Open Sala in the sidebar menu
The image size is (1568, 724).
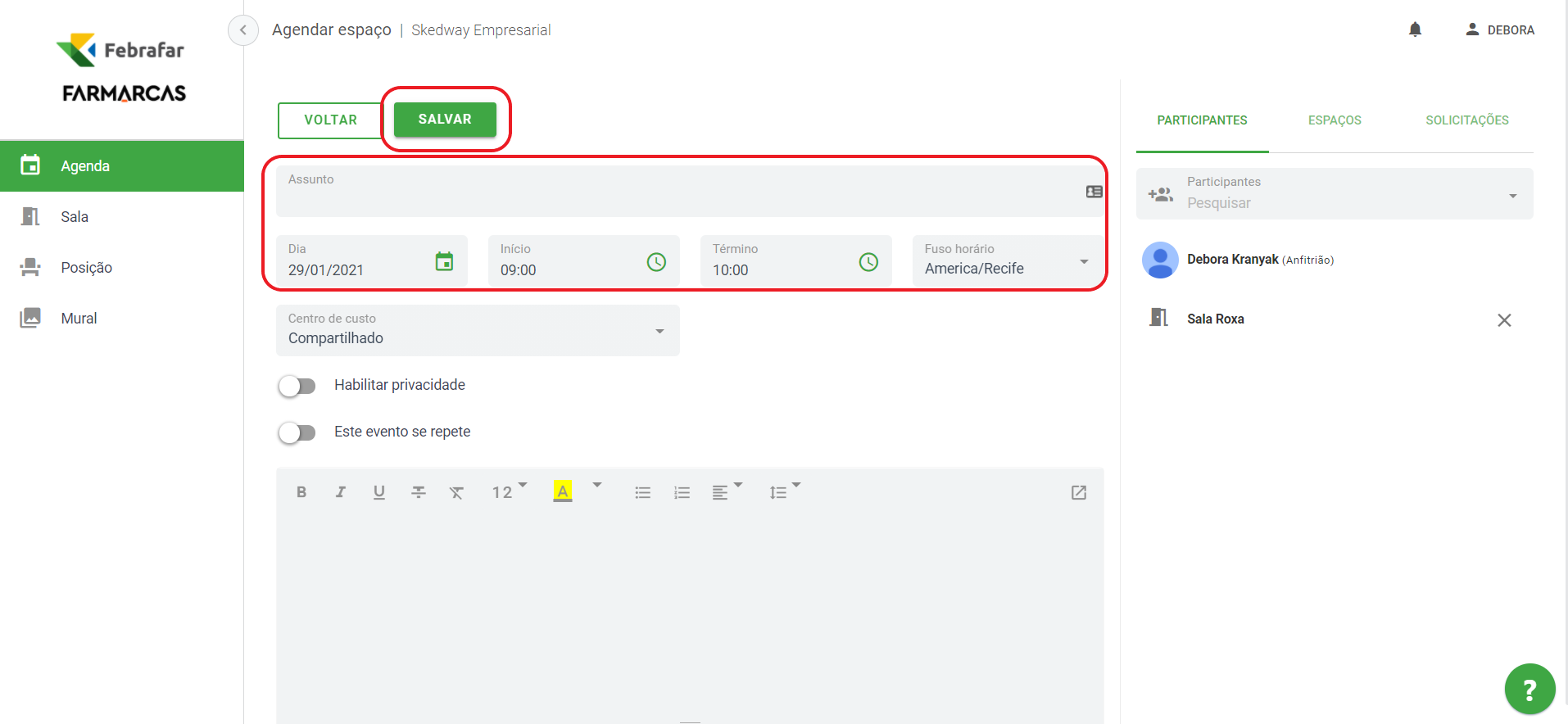[x=75, y=217]
